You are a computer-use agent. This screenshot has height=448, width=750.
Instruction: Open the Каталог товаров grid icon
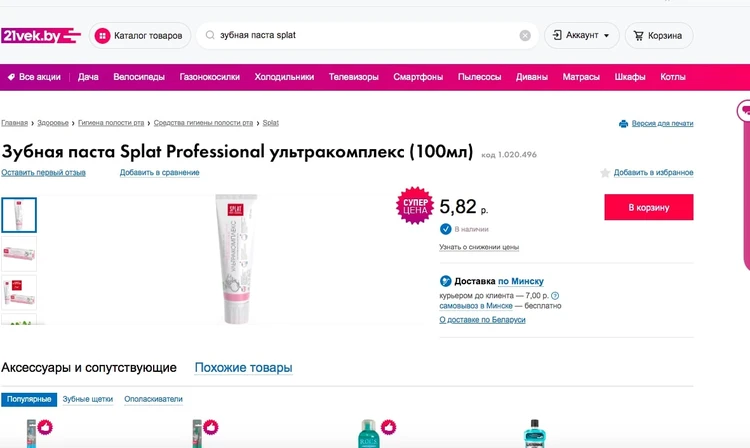pos(102,36)
